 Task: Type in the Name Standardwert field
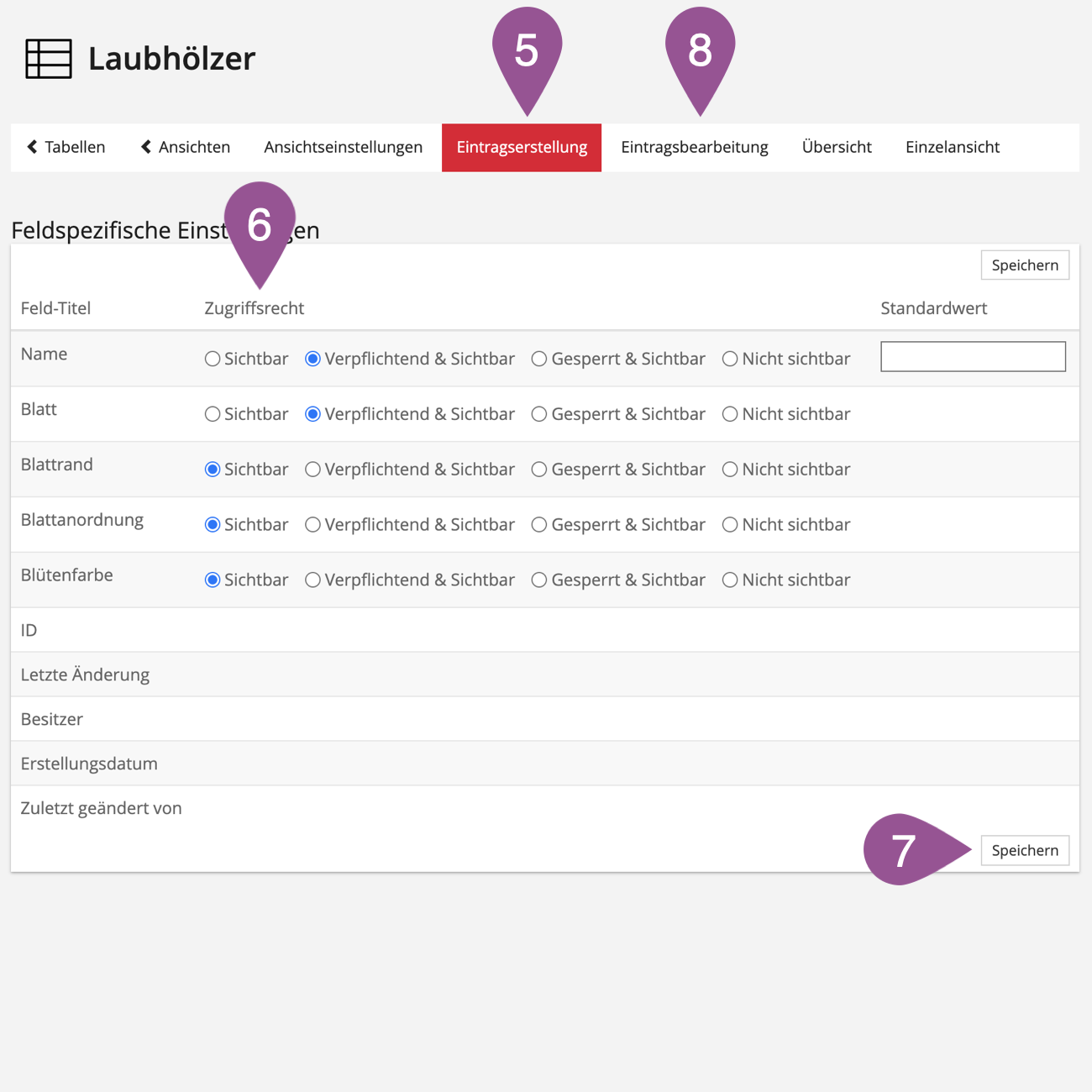pyautogui.click(x=973, y=356)
